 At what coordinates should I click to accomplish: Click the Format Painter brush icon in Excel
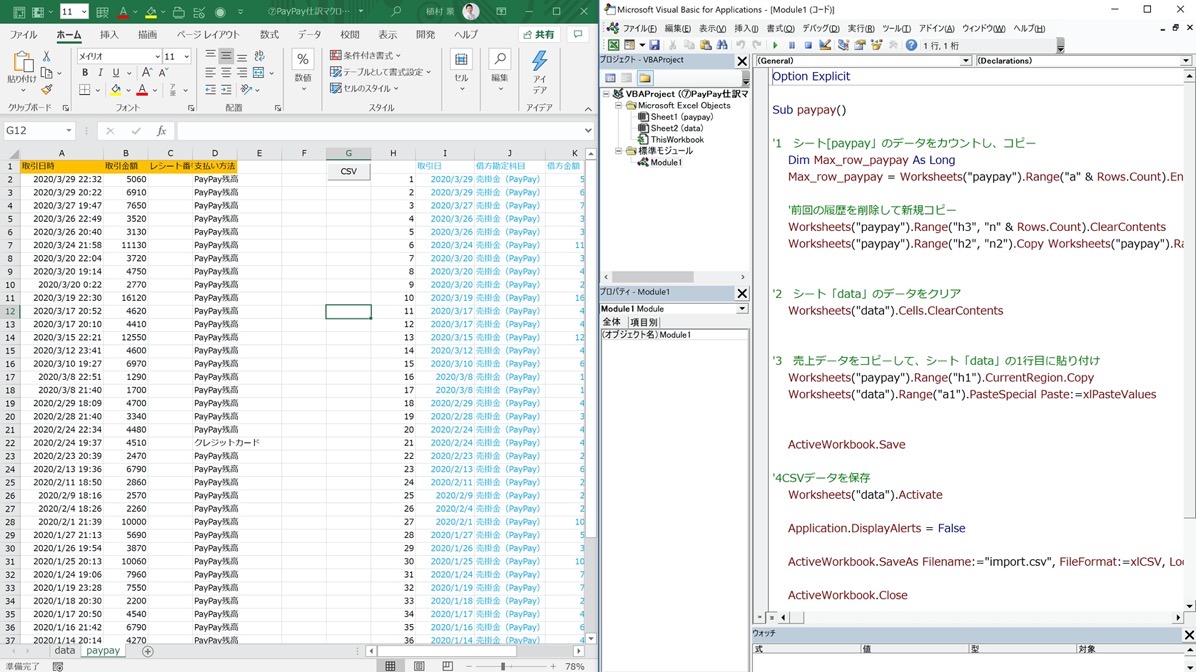(x=47, y=89)
